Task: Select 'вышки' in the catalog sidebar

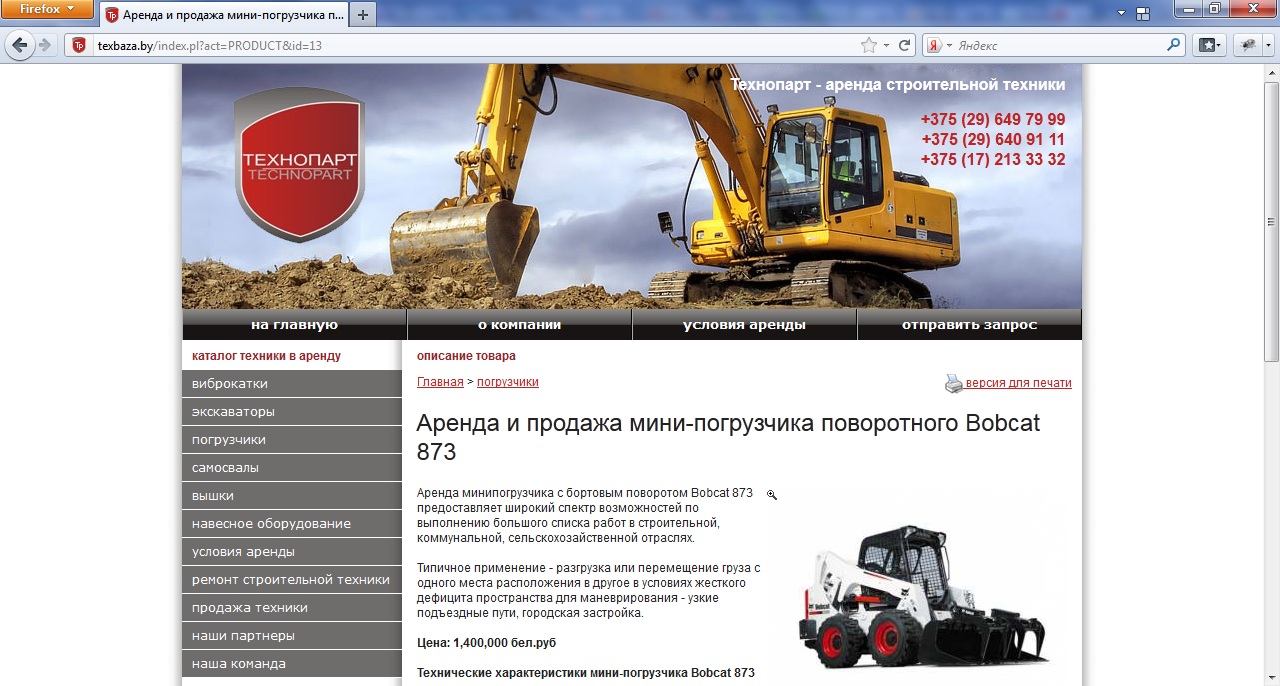Action: tap(292, 496)
